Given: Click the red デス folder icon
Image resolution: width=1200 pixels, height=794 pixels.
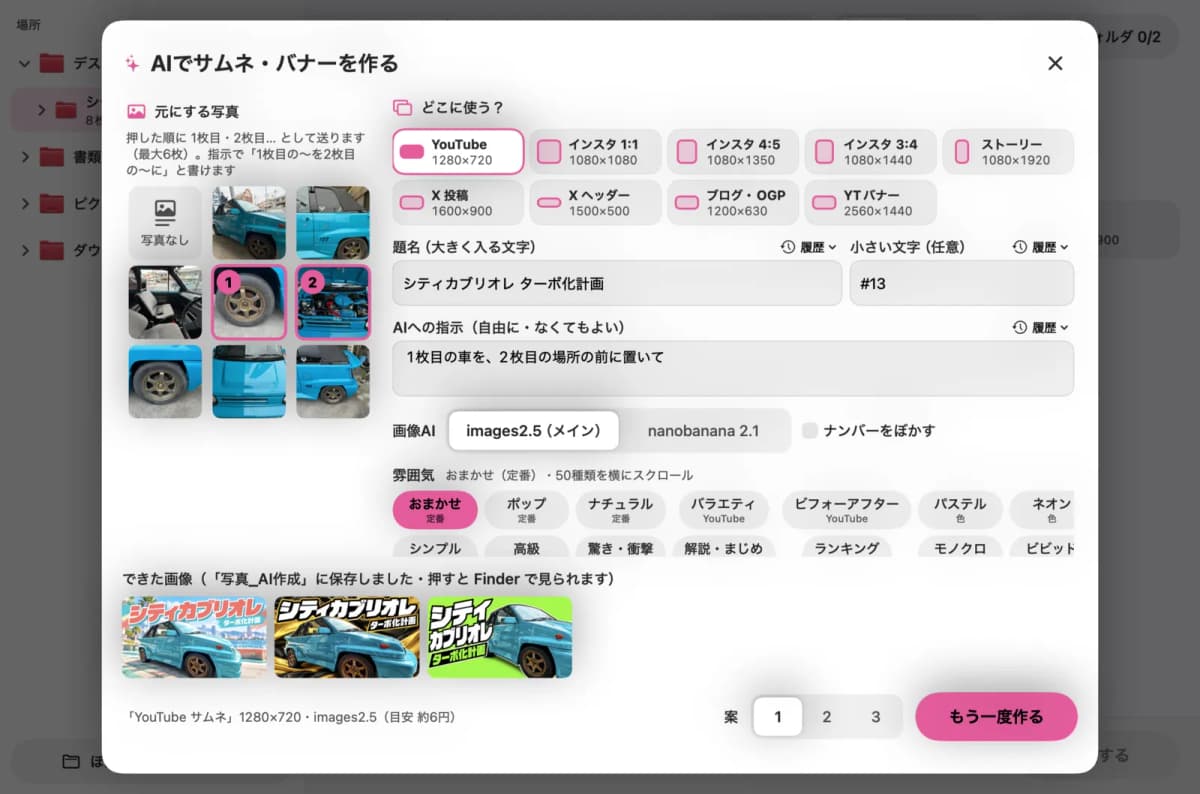Looking at the screenshot, I should [x=52, y=63].
